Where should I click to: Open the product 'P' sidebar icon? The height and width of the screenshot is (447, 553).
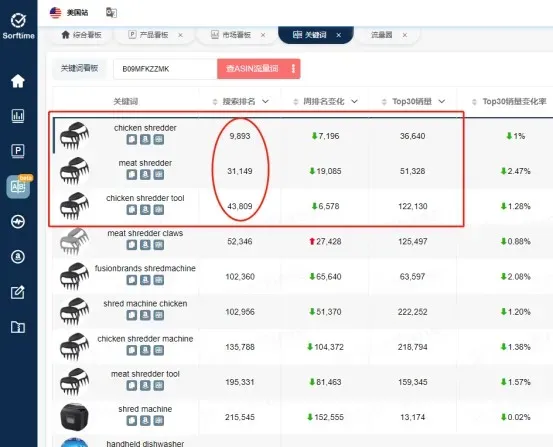pyautogui.click(x=18, y=151)
